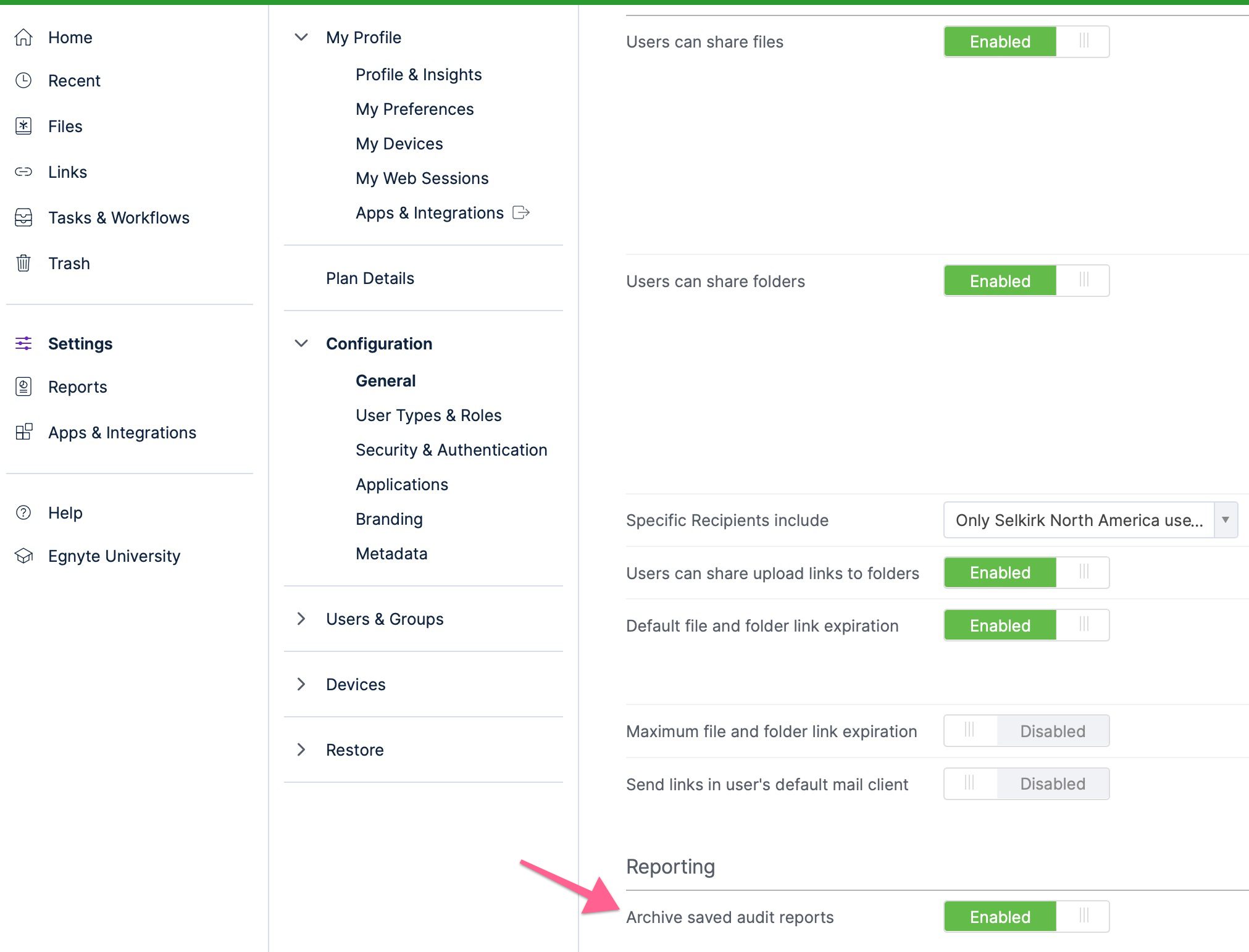Open Files in left sidebar

pos(65,127)
